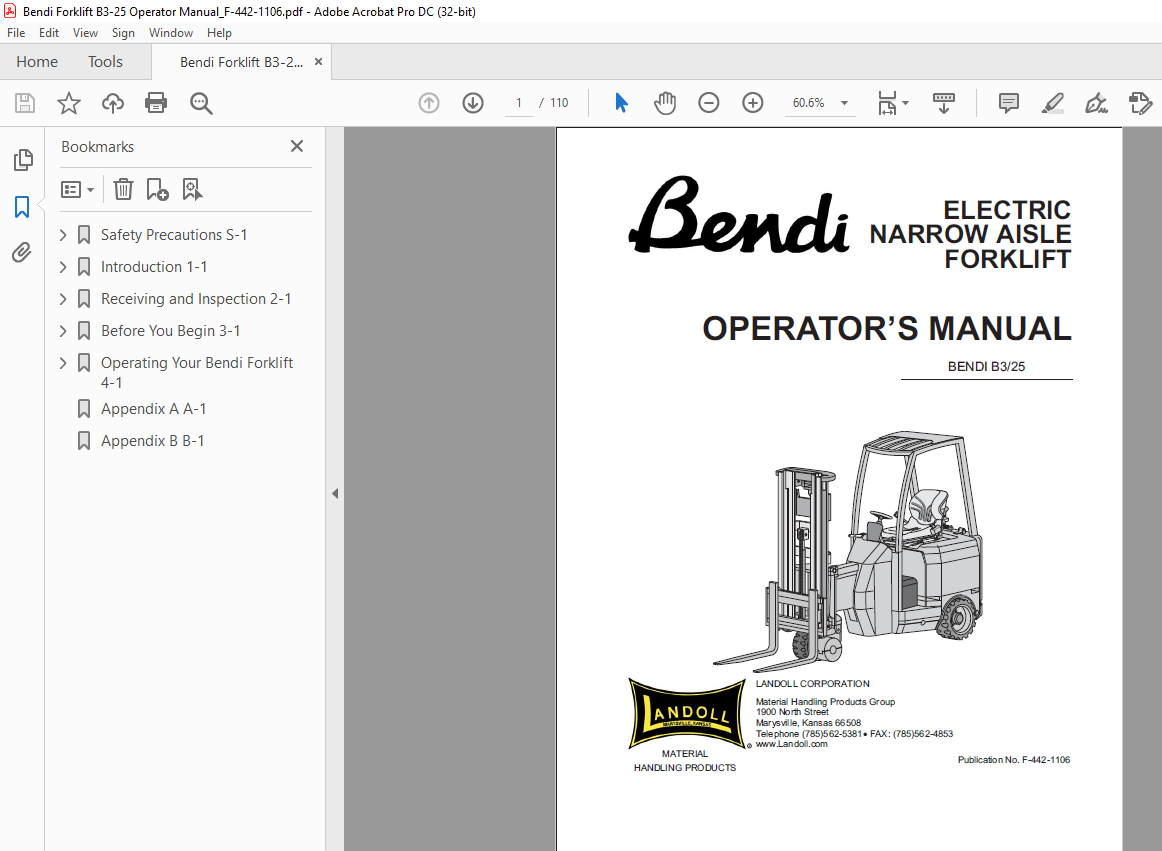
Task: Open the Edit menu
Action: pos(49,33)
